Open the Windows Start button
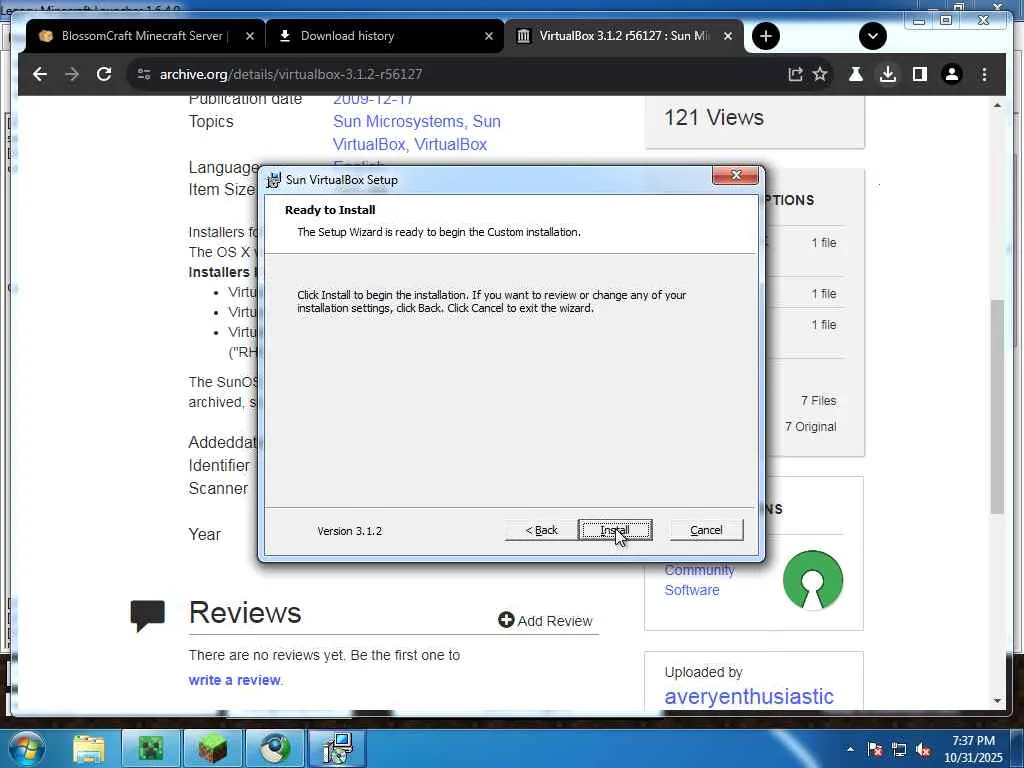1024x768 pixels. (26, 748)
